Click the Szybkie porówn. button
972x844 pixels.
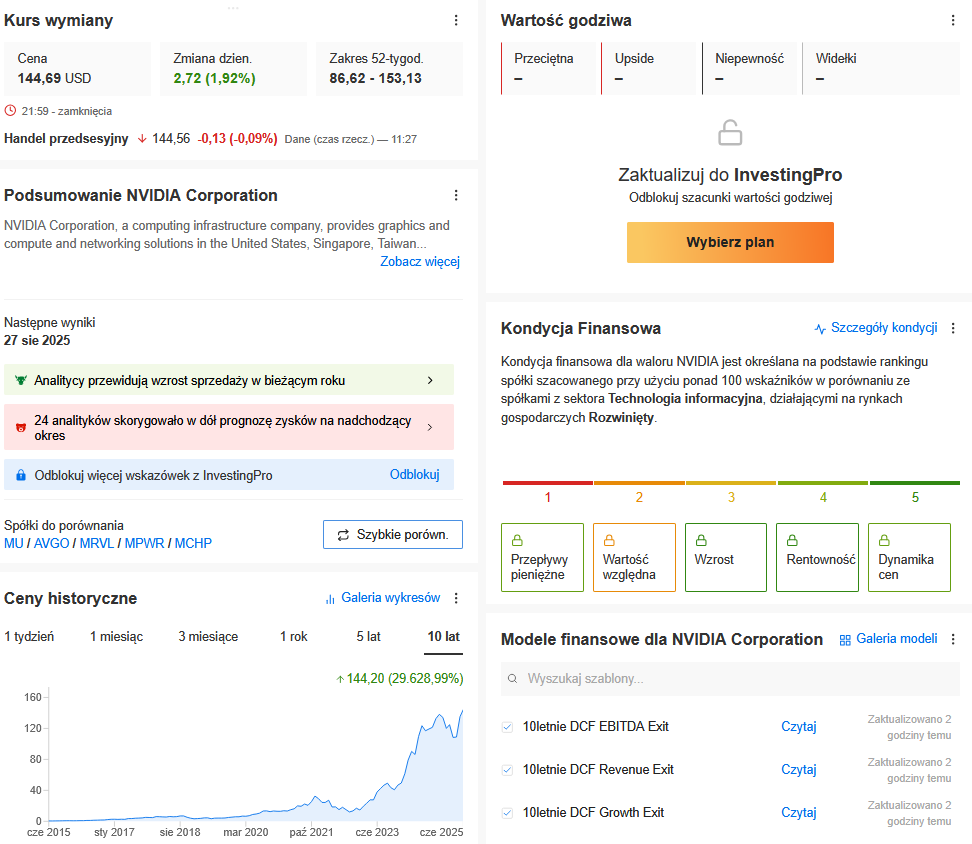pos(393,535)
